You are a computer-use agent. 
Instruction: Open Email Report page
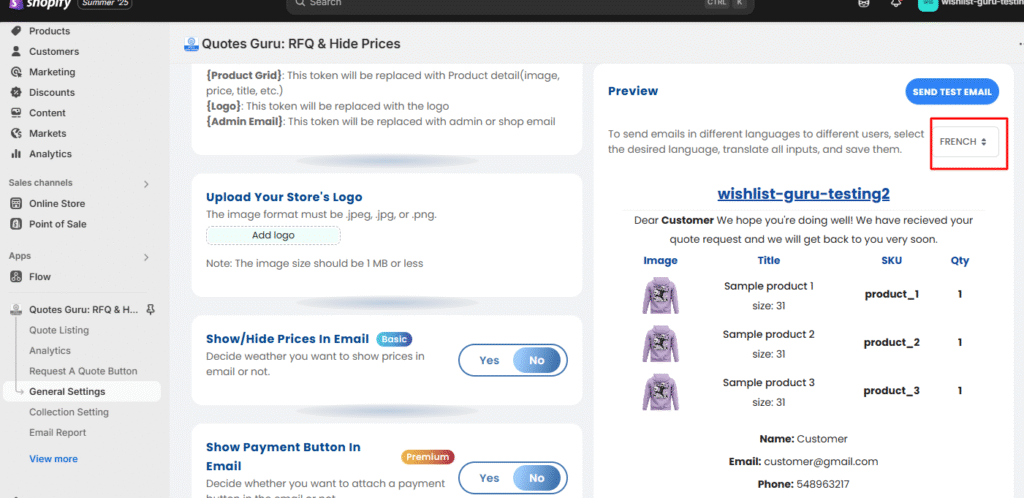click(57, 432)
